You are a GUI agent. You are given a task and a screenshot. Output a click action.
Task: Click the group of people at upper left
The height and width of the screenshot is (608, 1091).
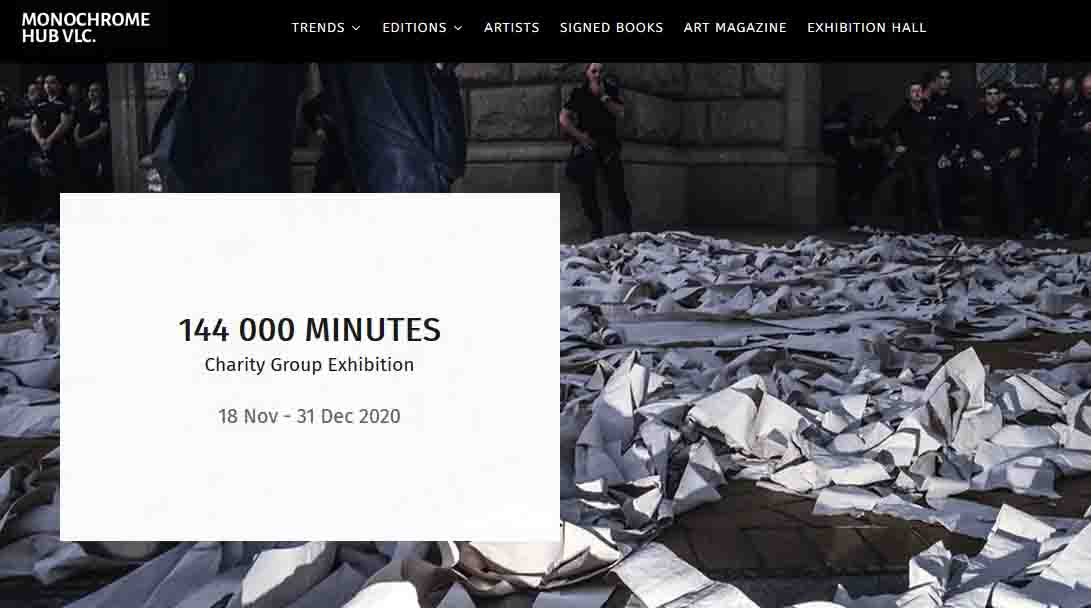[56, 132]
